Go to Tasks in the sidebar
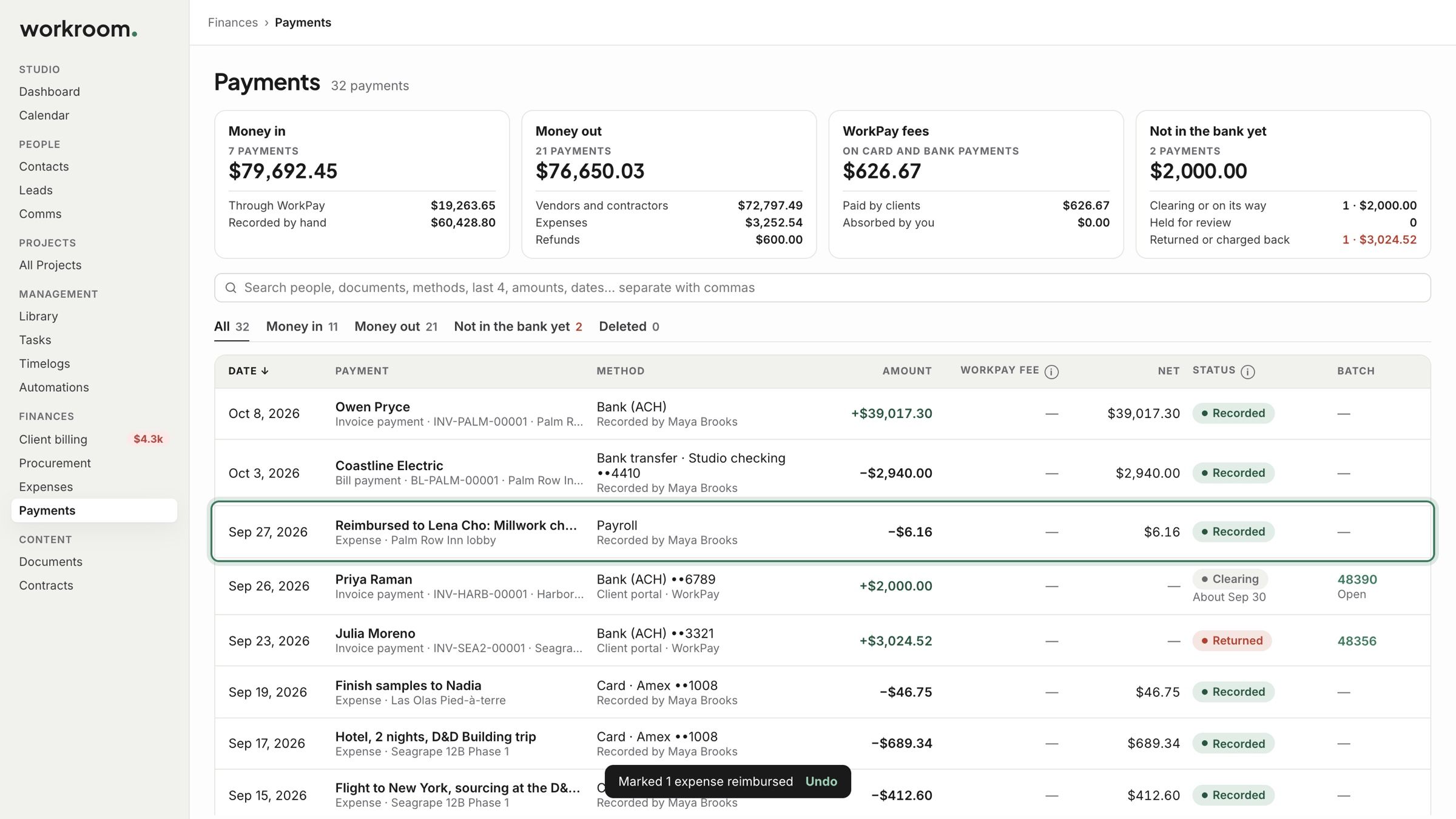This screenshot has height=819, width=1456. pyautogui.click(x=35, y=340)
